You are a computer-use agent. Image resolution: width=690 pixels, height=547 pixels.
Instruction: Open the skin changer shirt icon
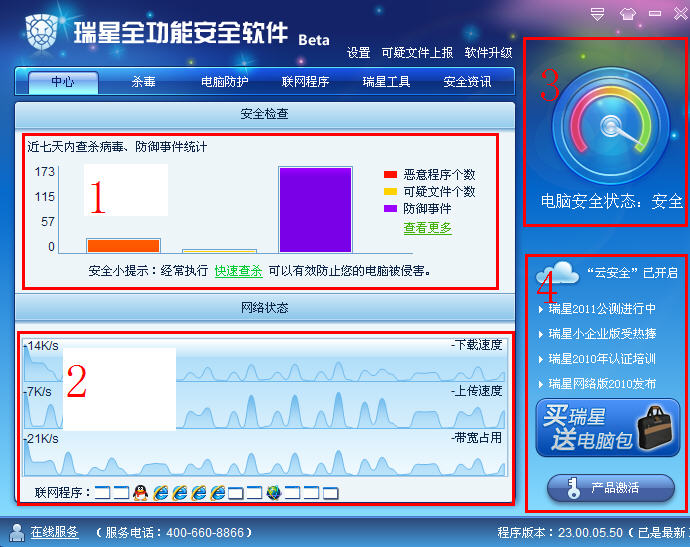(x=628, y=14)
